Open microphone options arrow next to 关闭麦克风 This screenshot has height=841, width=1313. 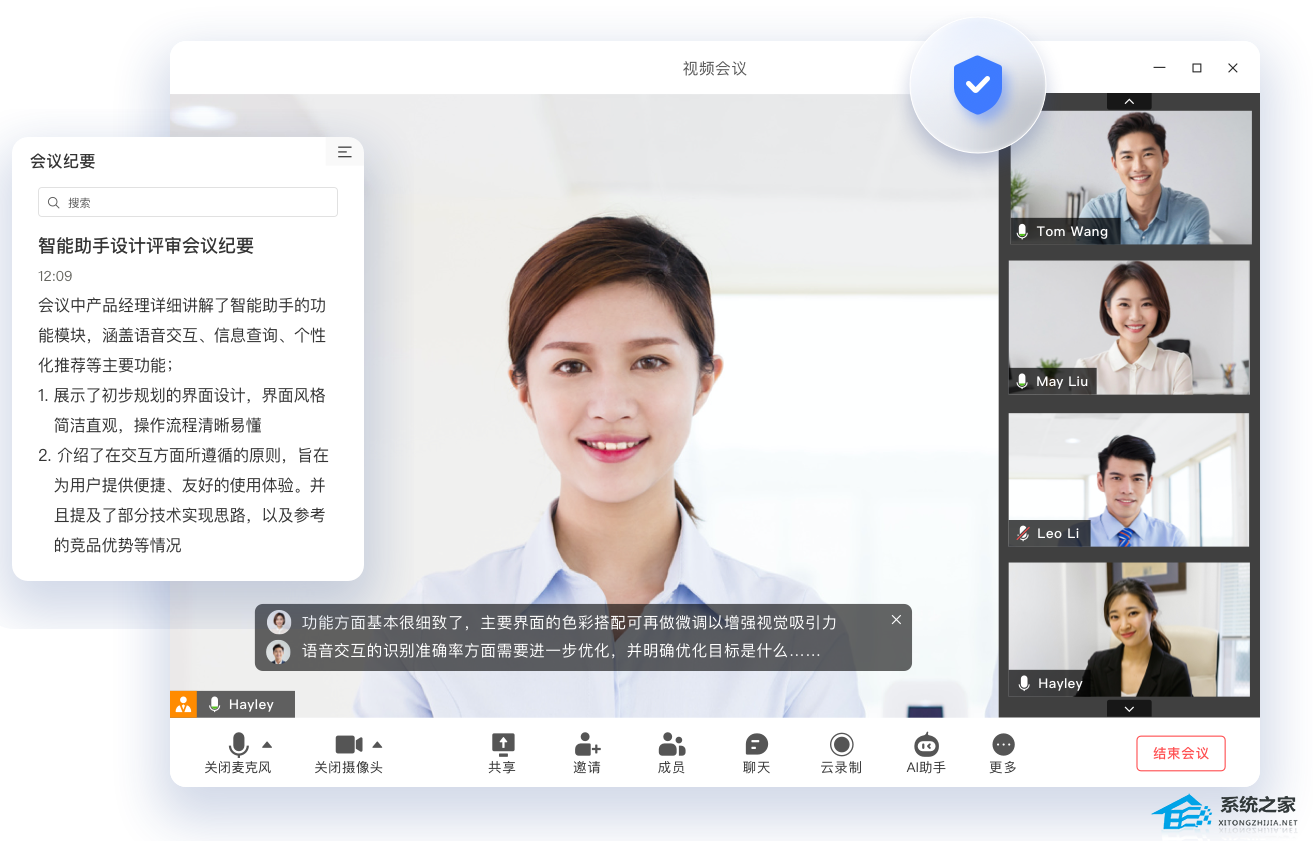[x=267, y=744]
